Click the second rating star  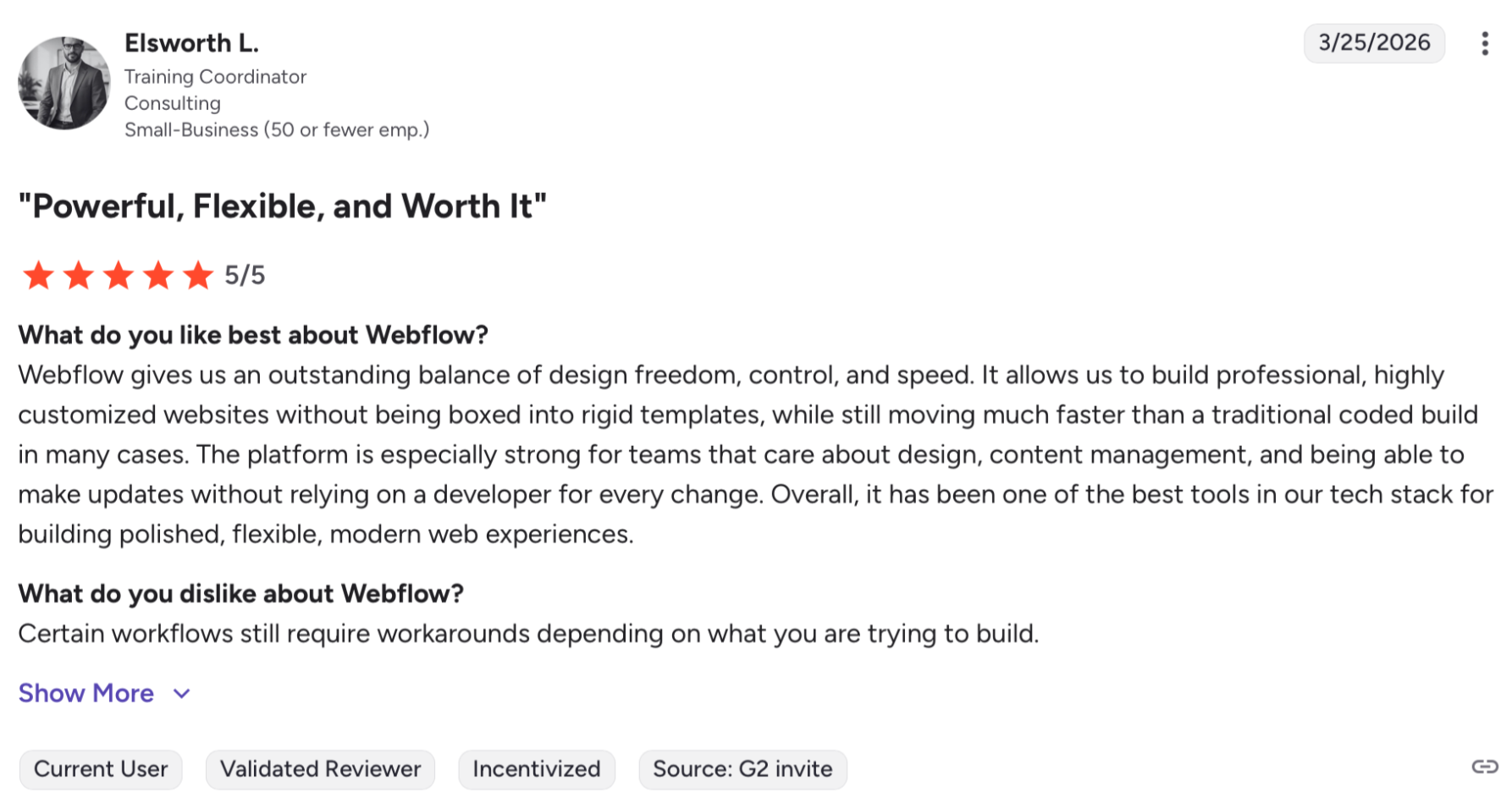point(79,275)
